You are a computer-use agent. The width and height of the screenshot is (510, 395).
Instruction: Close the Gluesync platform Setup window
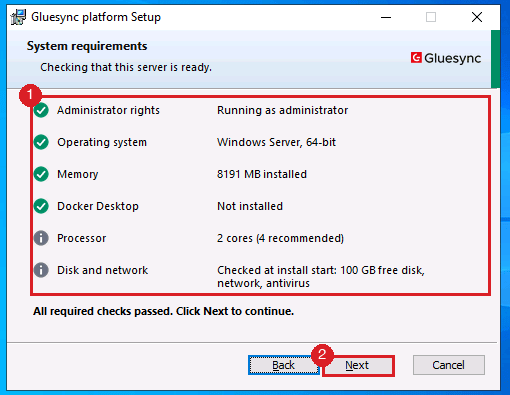477,17
